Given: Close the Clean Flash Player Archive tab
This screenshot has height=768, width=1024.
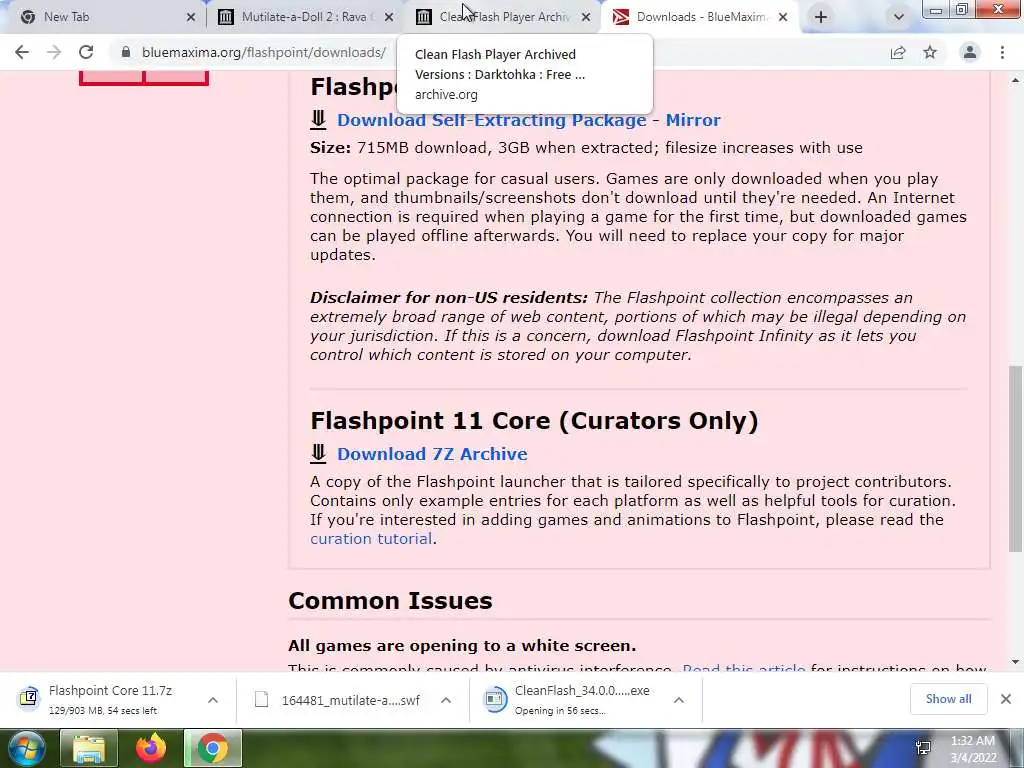Looking at the screenshot, I should (x=586, y=17).
